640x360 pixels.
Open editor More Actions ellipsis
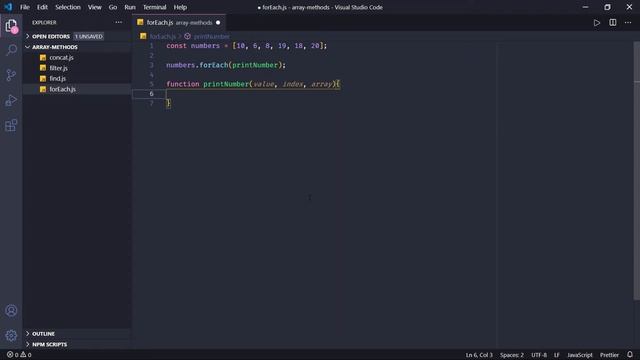coord(628,23)
